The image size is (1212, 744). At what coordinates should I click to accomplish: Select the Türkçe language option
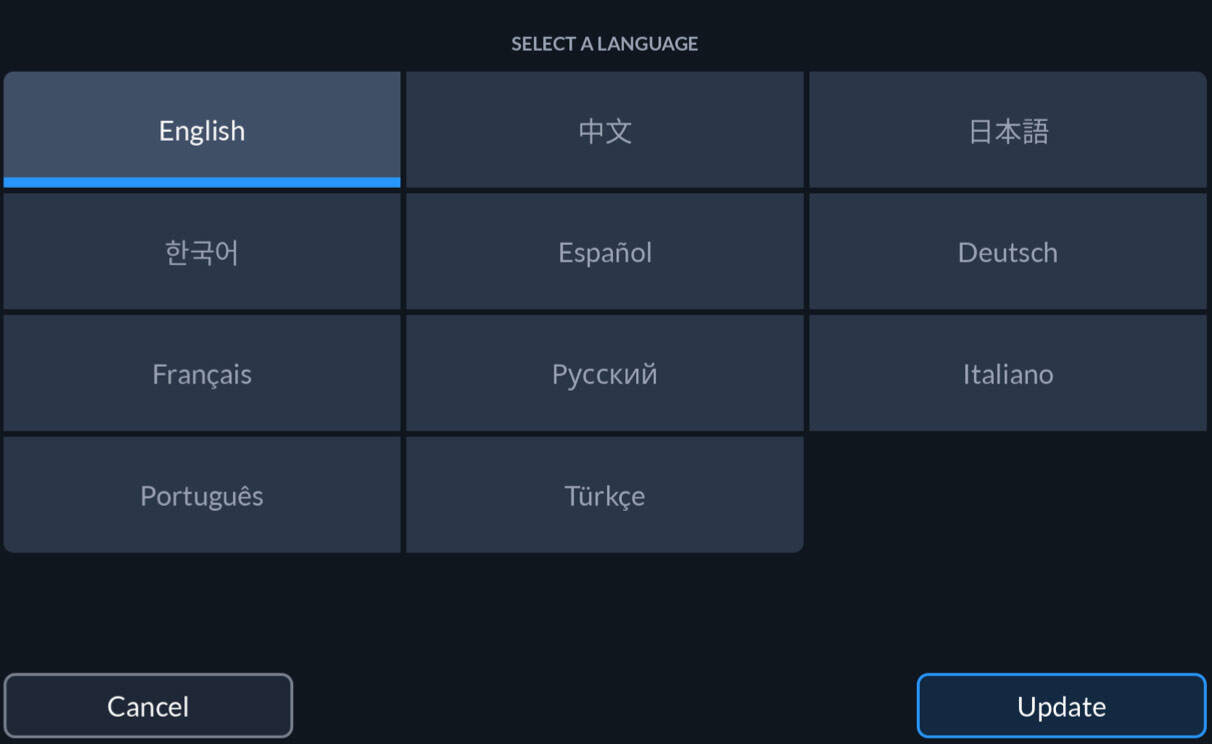(x=605, y=495)
